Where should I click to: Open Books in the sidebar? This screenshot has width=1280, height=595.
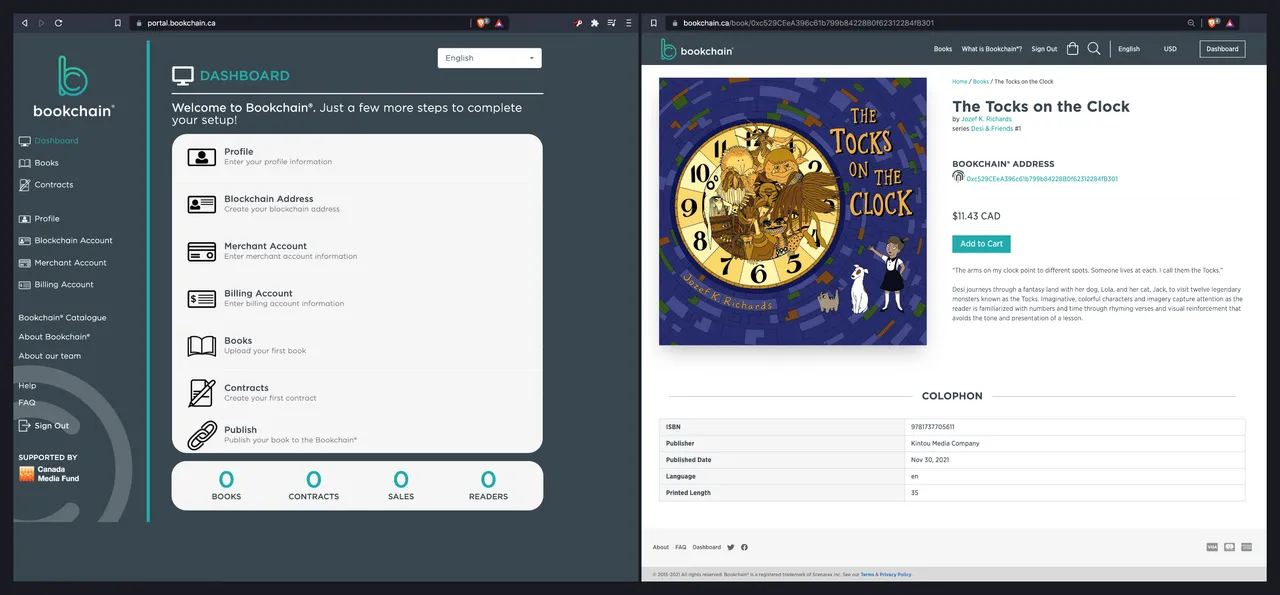pos(39,163)
